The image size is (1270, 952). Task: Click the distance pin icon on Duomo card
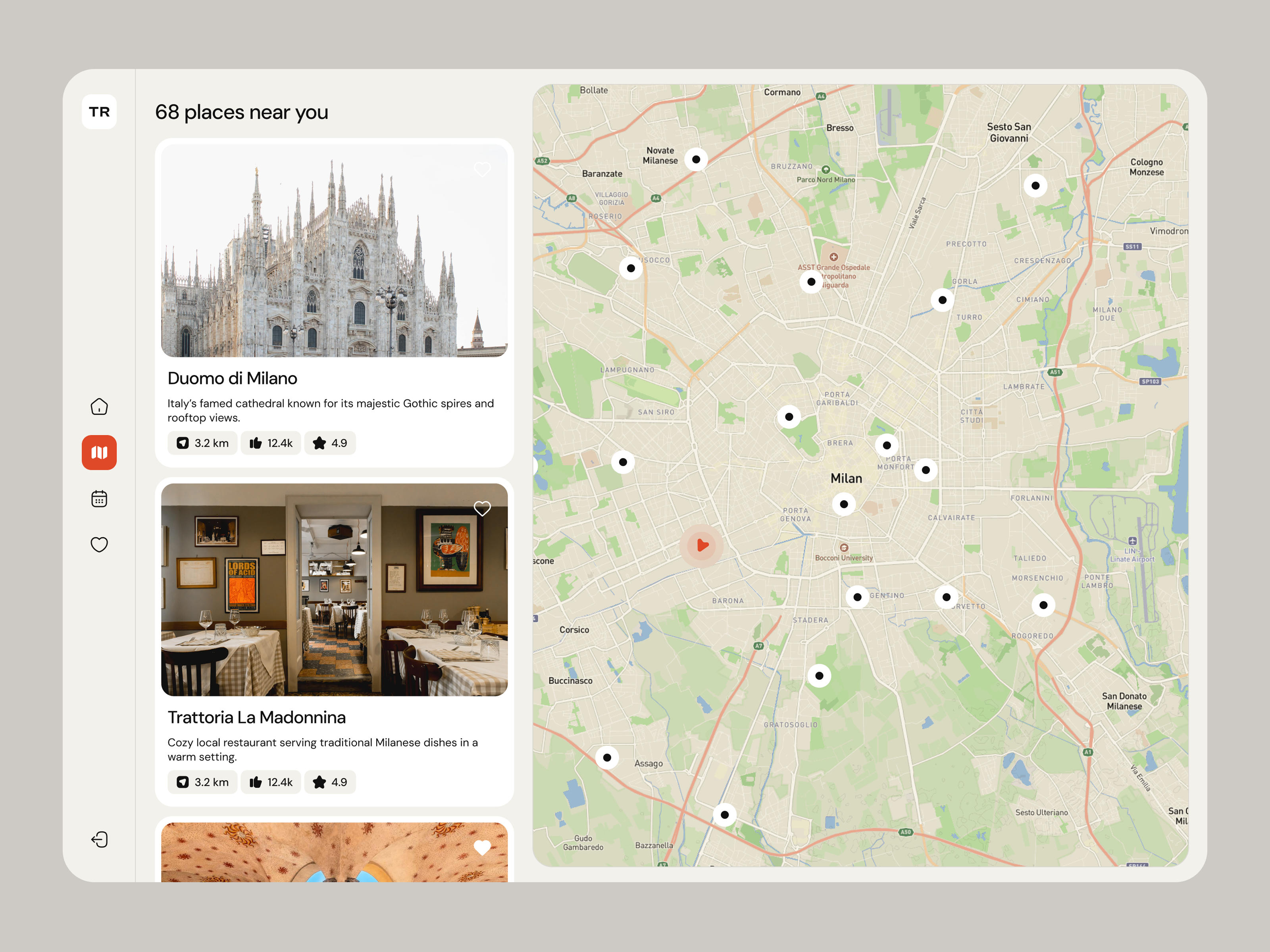pyautogui.click(x=183, y=443)
